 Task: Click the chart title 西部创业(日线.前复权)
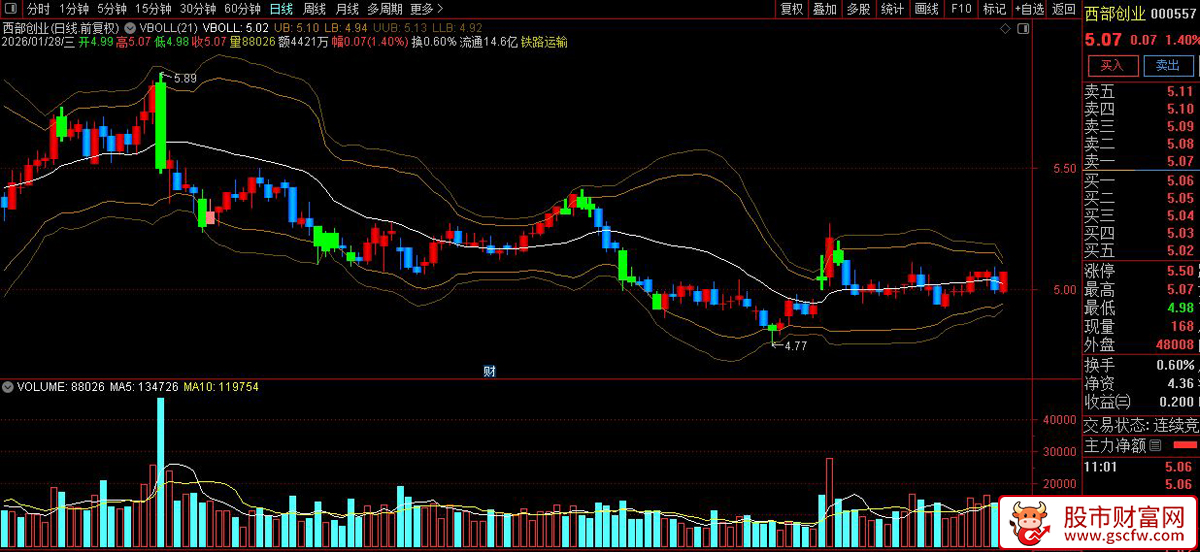tap(61, 27)
